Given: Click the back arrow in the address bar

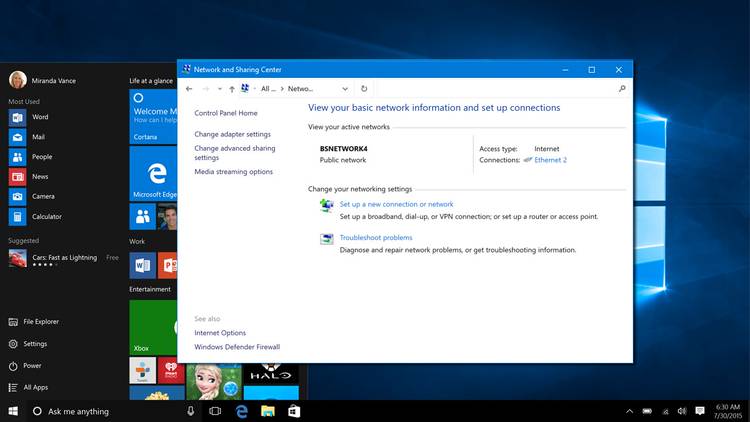Looking at the screenshot, I should [190, 88].
